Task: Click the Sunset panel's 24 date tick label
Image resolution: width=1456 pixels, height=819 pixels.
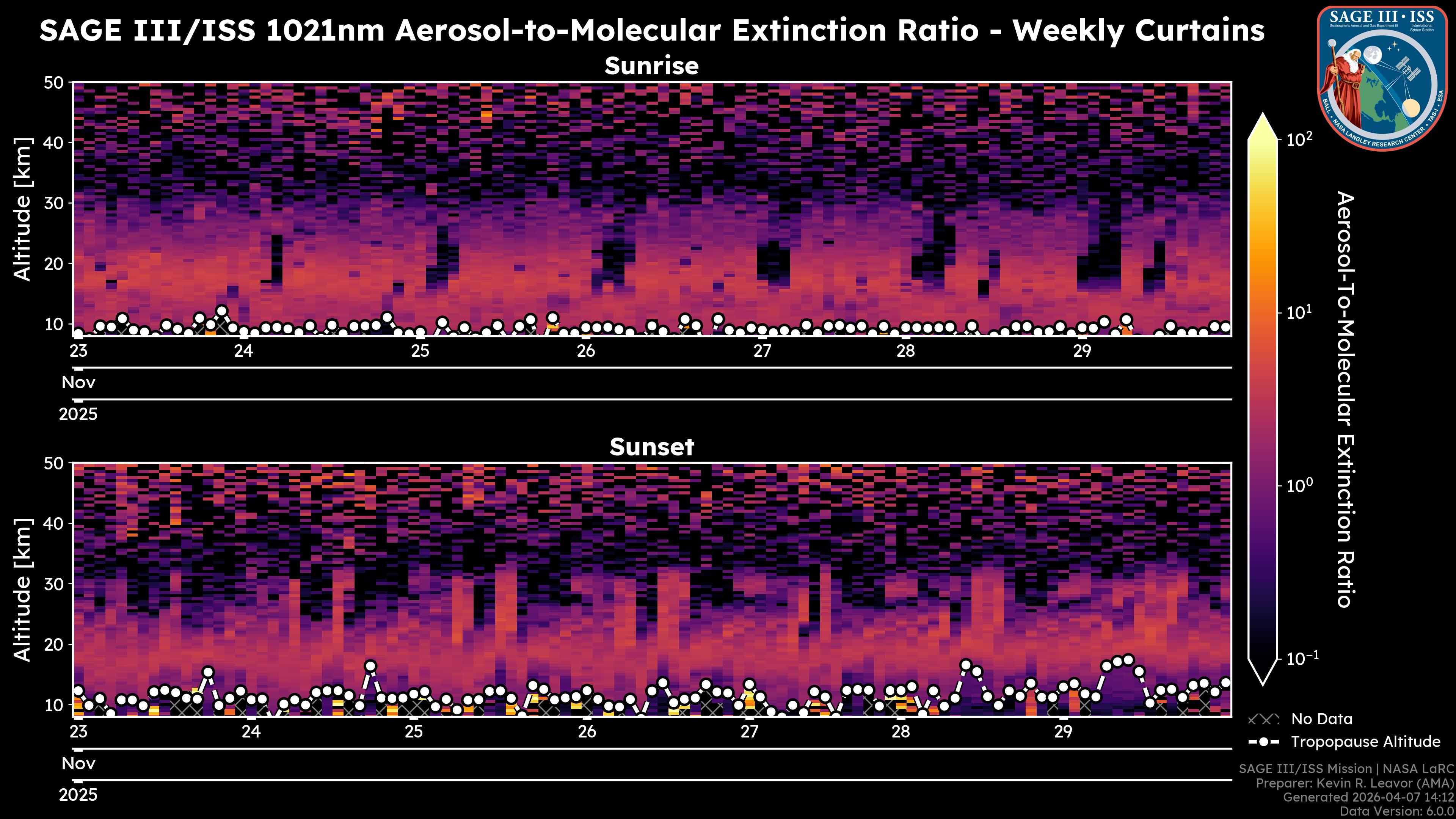Action: tap(251, 732)
